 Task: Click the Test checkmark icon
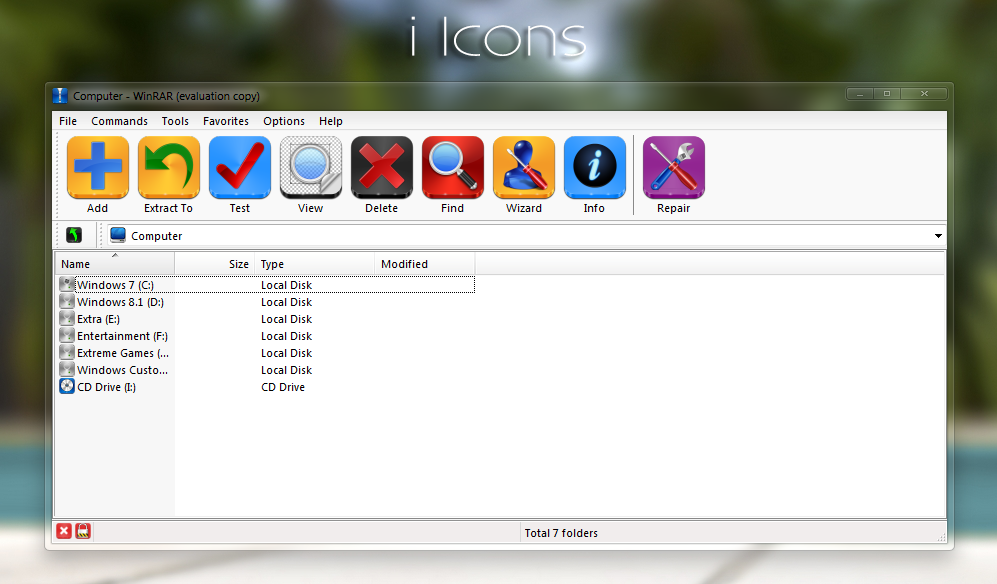[x=240, y=167]
